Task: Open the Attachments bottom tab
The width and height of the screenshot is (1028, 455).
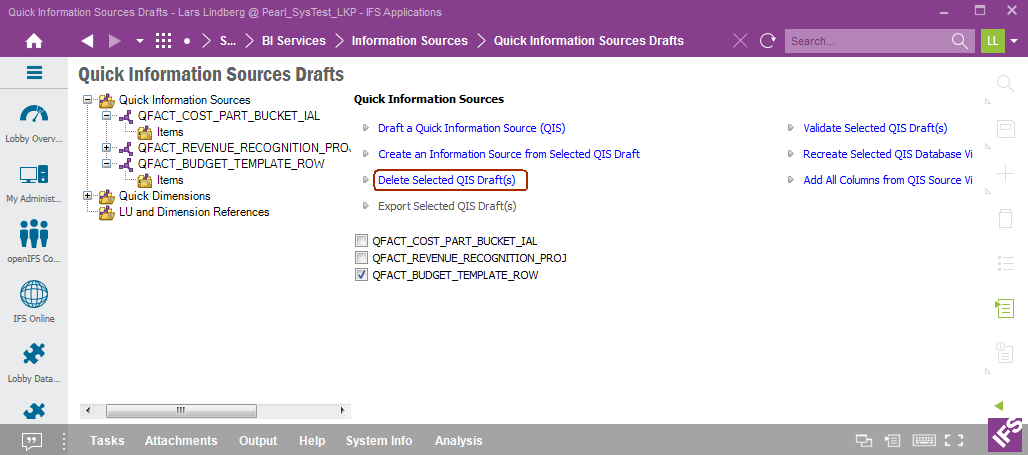Action: 180,441
